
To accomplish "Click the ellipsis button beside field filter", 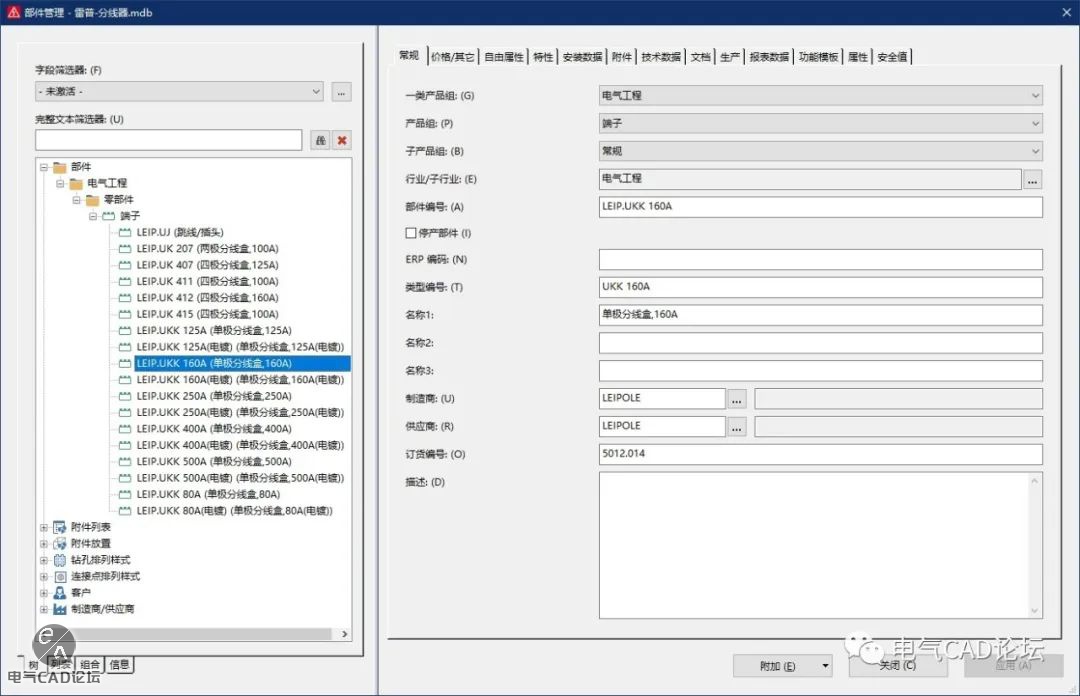I will [342, 92].
